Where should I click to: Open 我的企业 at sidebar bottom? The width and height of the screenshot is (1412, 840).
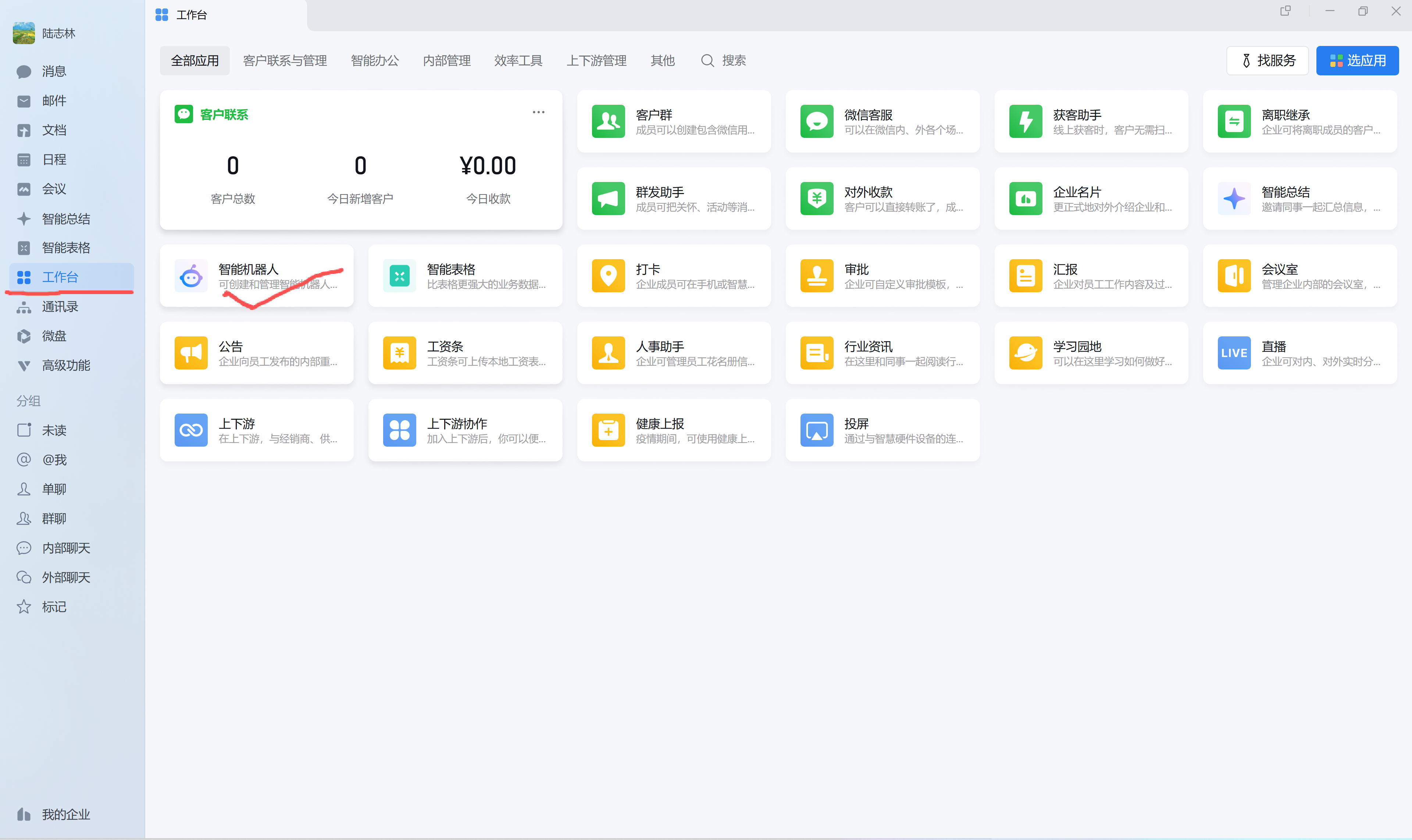[x=71, y=815]
